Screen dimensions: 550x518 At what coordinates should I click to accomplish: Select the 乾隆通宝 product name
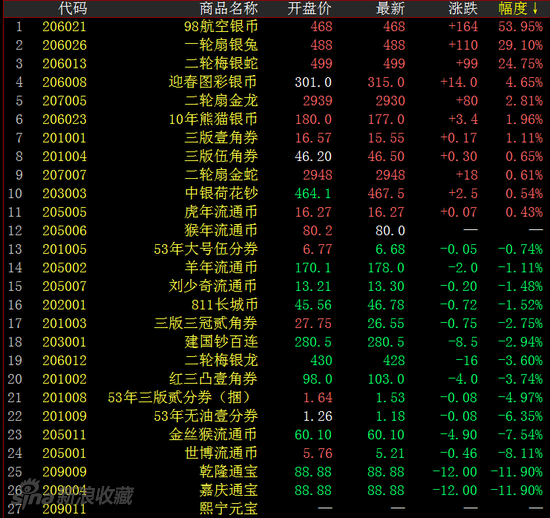(229, 472)
